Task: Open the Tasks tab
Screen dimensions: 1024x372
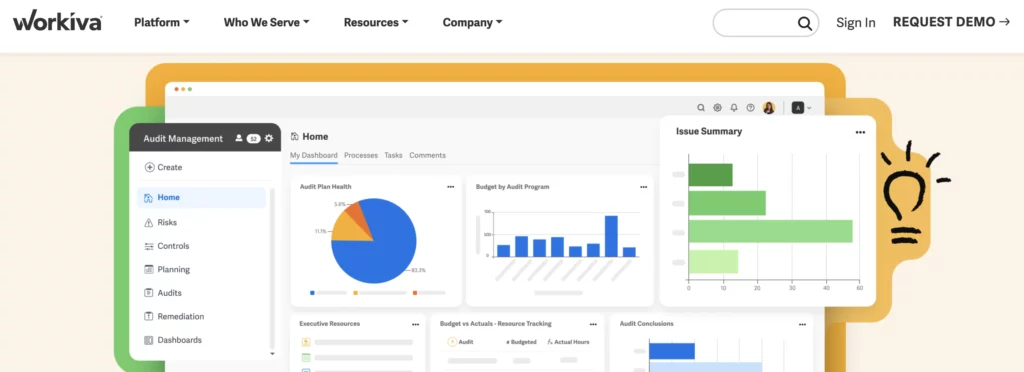Action: 393,155
